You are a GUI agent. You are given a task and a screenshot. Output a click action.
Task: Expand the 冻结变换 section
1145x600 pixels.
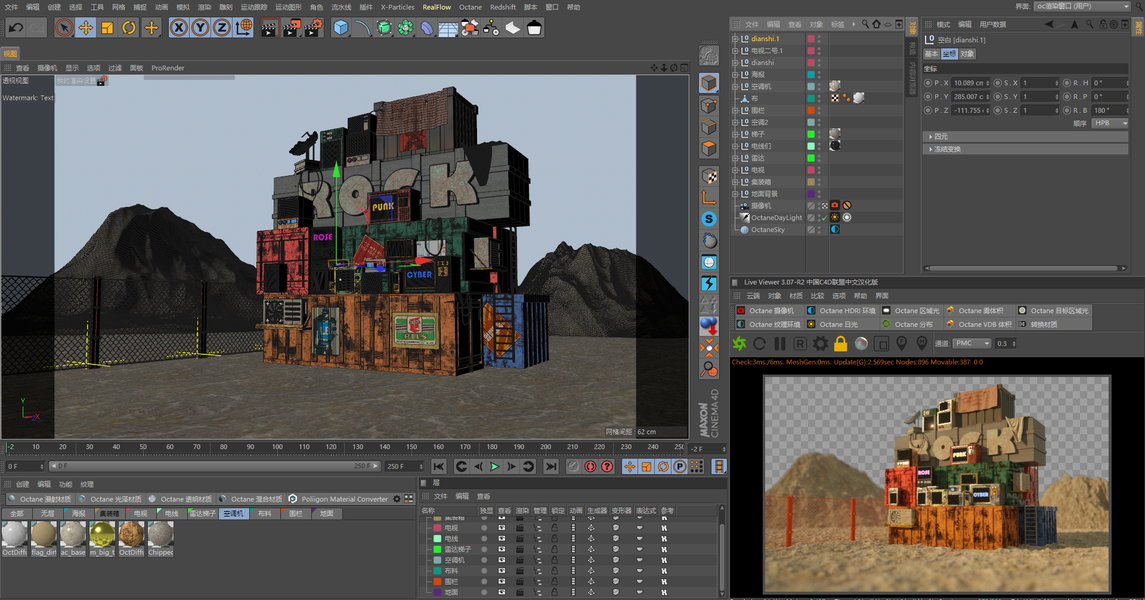[1026, 149]
